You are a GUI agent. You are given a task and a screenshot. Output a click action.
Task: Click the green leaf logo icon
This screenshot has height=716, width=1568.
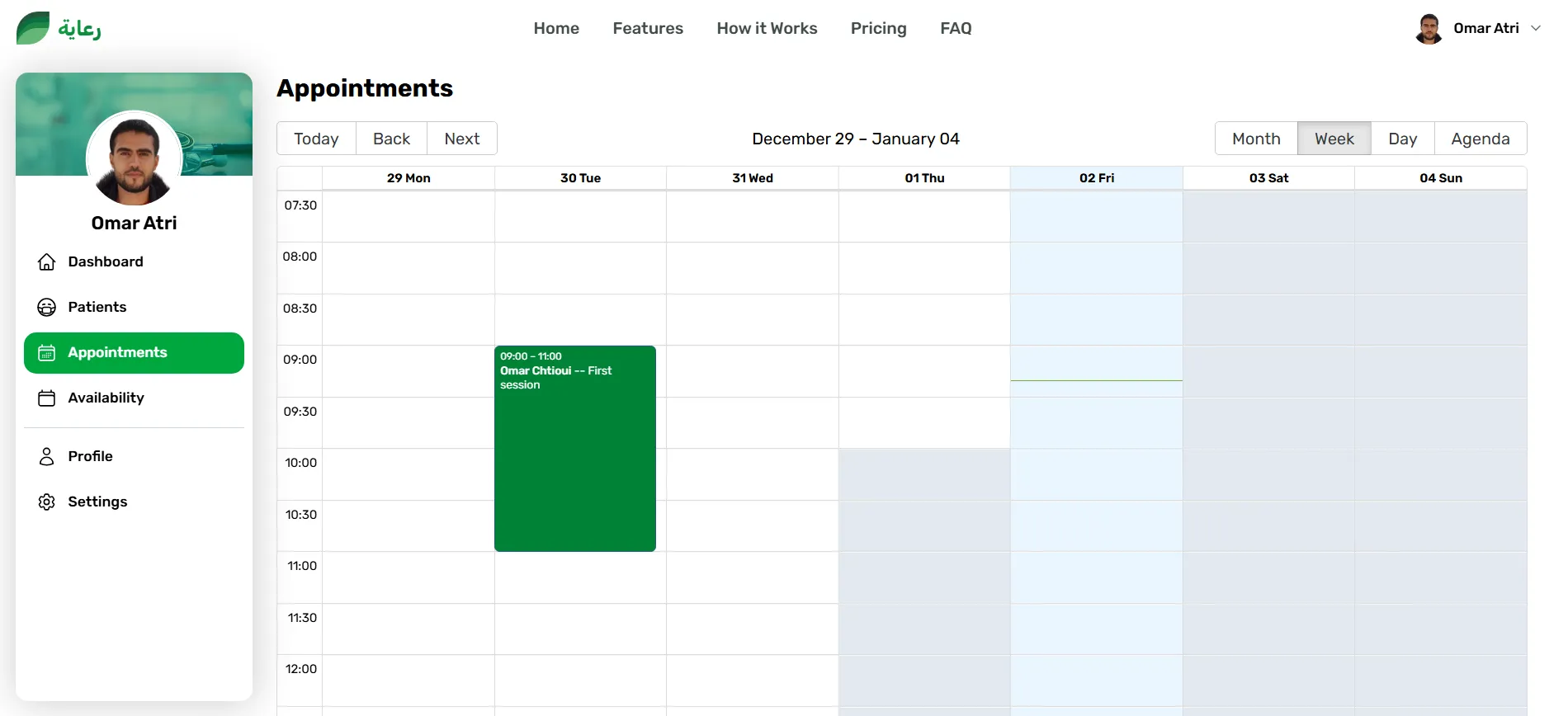click(x=33, y=28)
